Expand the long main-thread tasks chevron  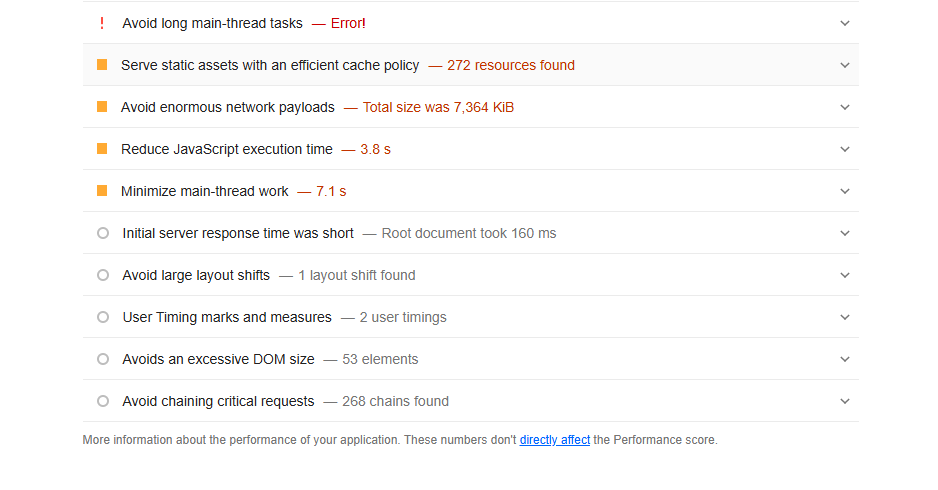point(845,23)
